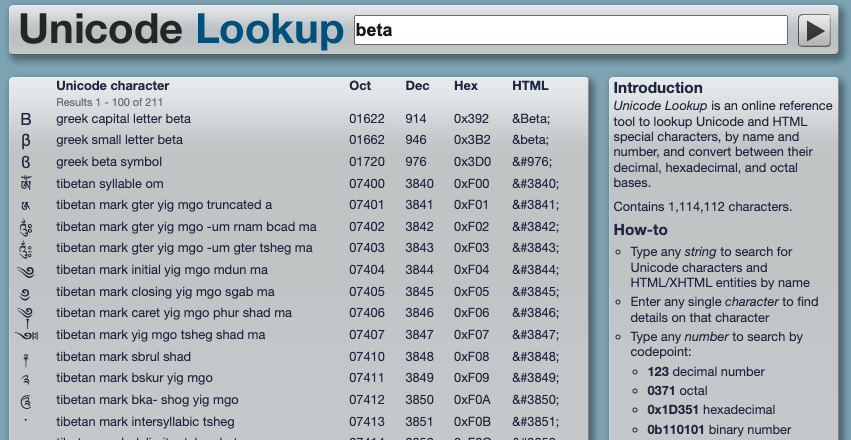Click 'Results 1 - 100 of 211' text
Screen dimensions: 851x440
pos(110,103)
